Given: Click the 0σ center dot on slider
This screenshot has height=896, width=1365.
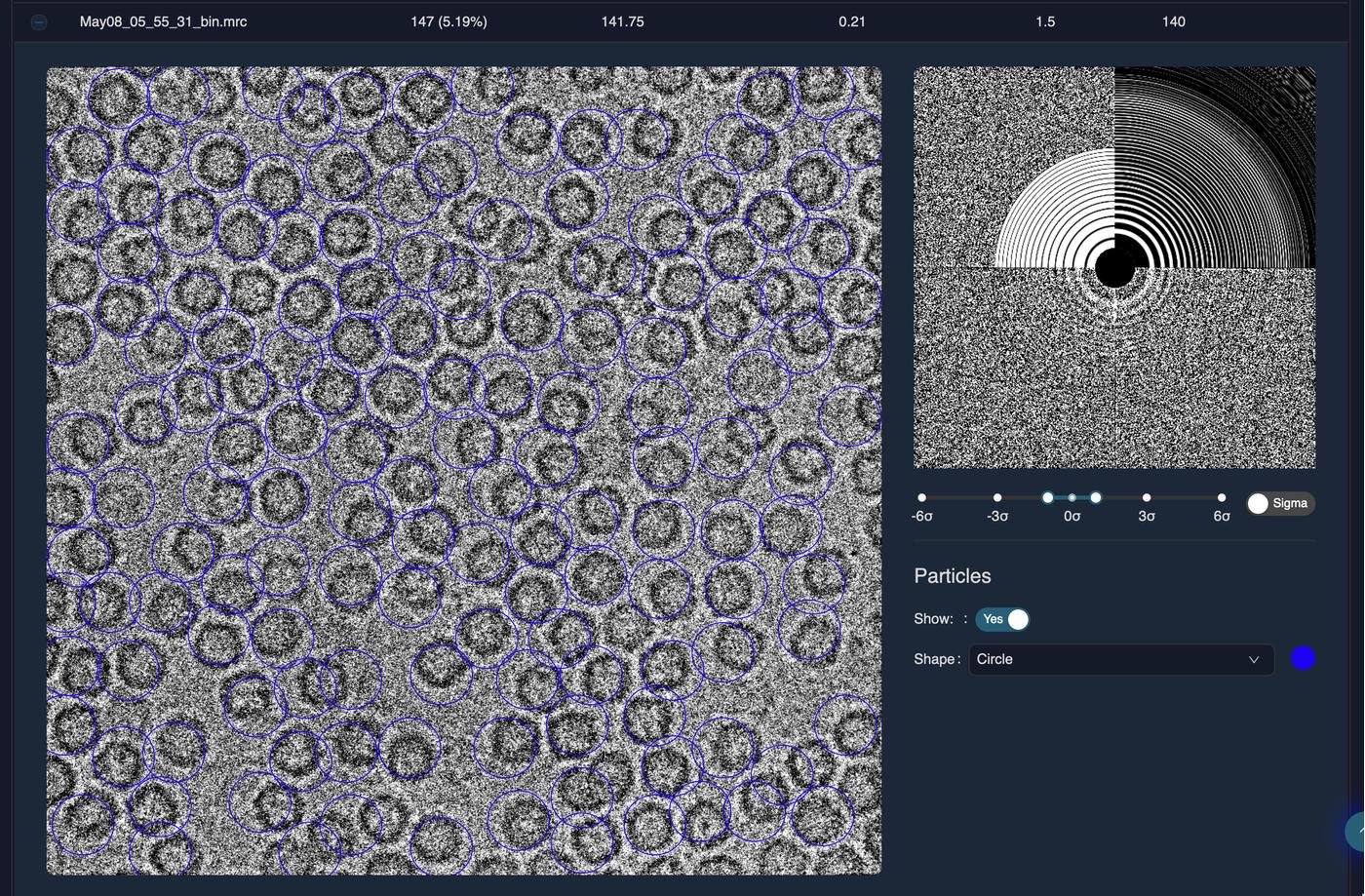Looking at the screenshot, I should tap(1072, 497).
